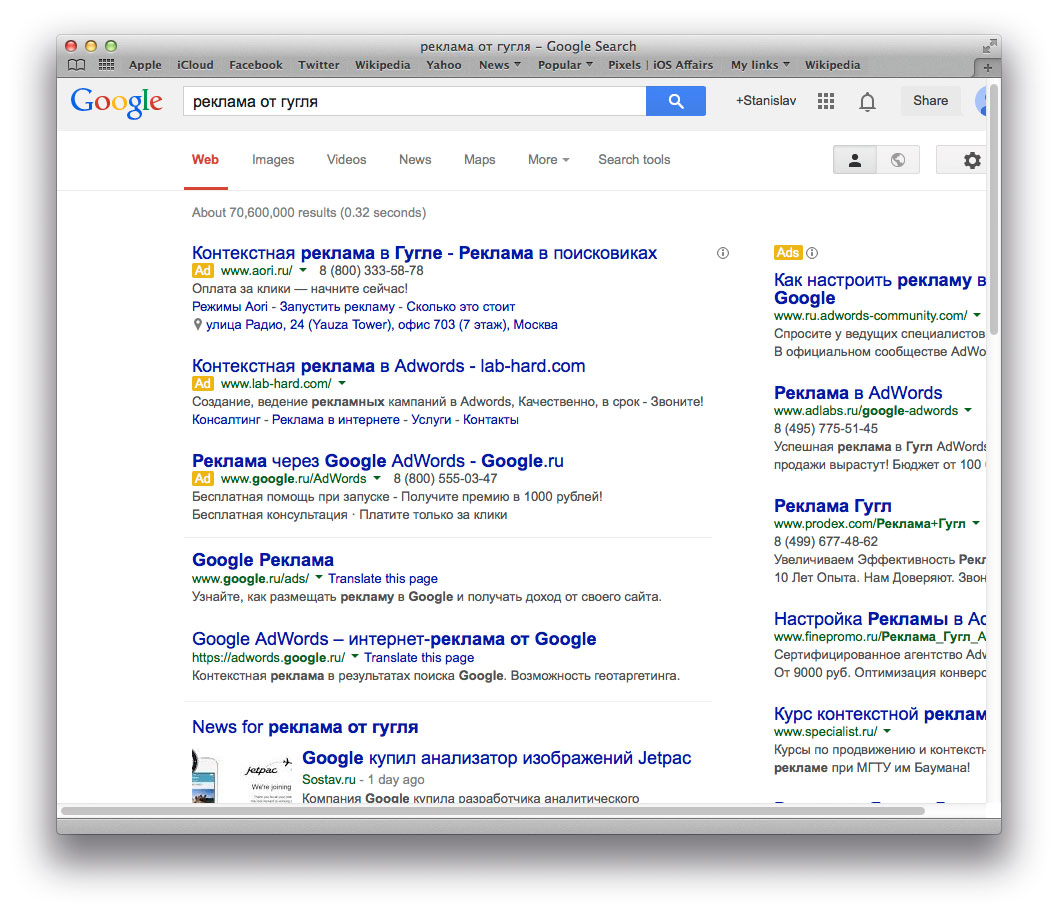The width and height of the screenshot is (1058, 913).
Task: Open the More dropdown in search tabs
Action: pyautogui.click(x=549, y=160)
